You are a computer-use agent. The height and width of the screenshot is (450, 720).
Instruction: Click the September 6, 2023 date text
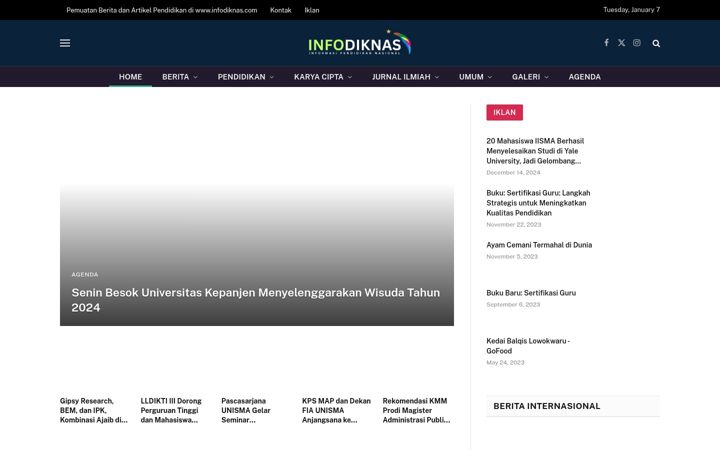[x=513, y=304]
